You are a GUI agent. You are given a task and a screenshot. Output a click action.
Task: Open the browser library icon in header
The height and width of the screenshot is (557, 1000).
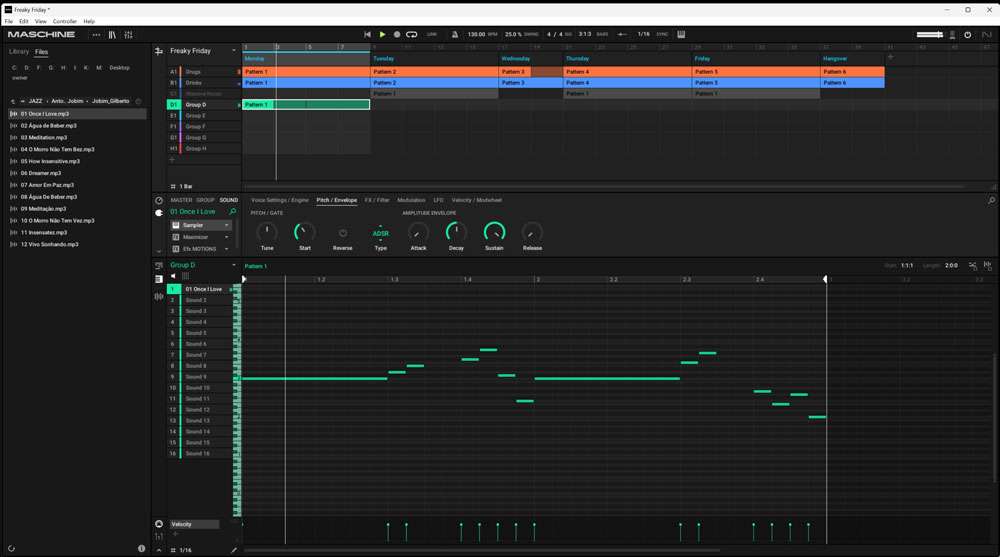click(x=112, y=34)
